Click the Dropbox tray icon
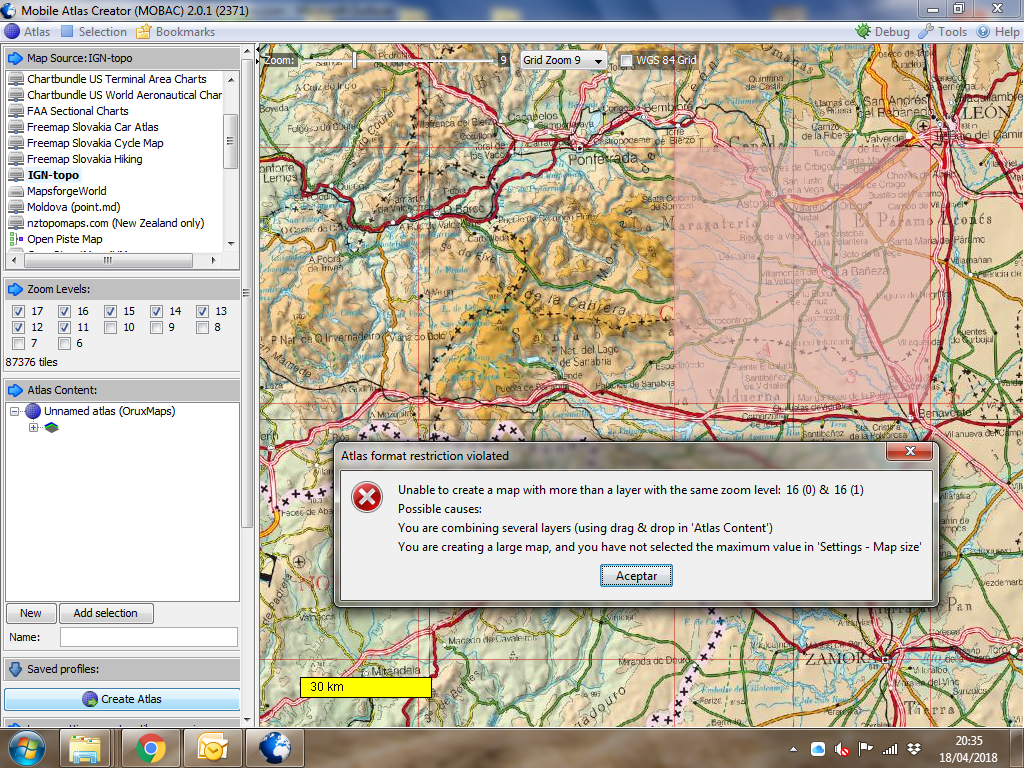 [x=914, y=749]
